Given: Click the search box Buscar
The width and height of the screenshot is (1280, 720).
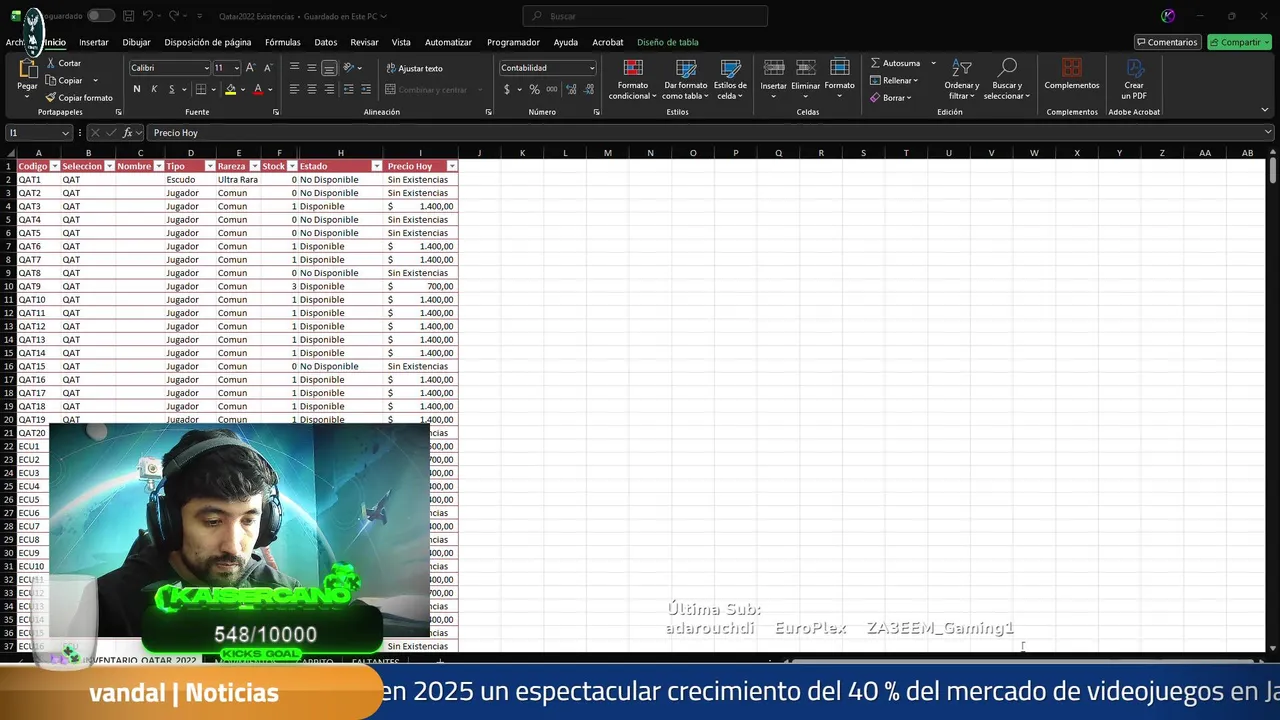Looking at the screenshot, I should (645, 16).
